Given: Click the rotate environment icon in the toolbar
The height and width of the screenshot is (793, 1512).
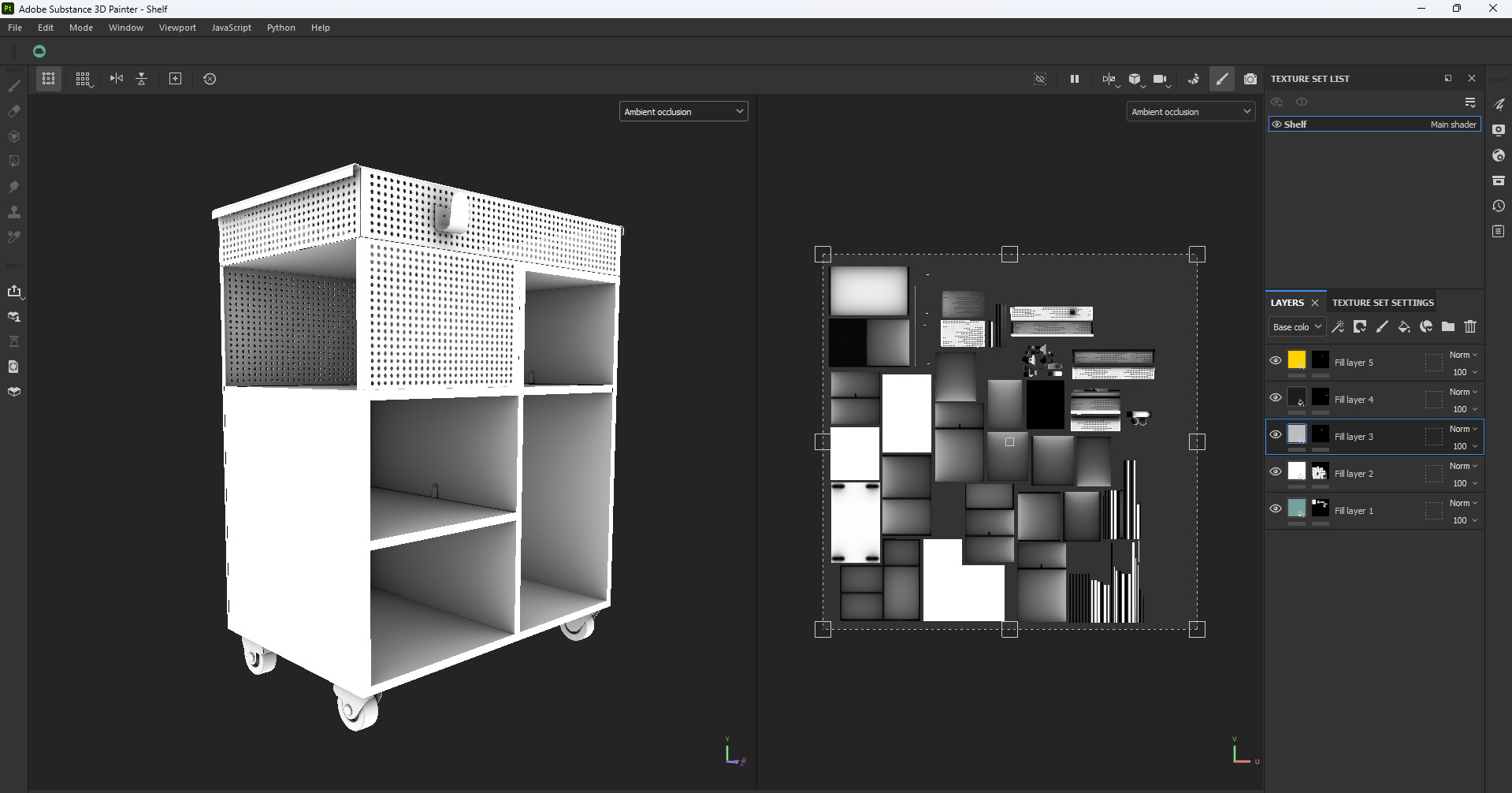Looking at the screenshot, I should coord(1194,79).
